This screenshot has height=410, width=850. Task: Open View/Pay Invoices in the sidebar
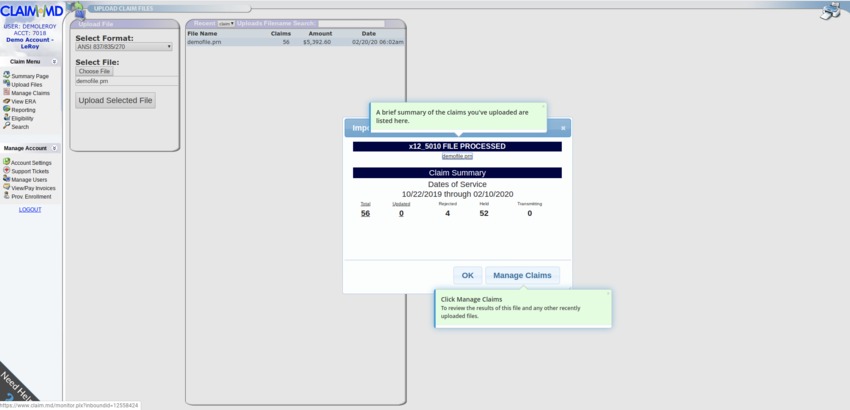click(x=32, y=188)
